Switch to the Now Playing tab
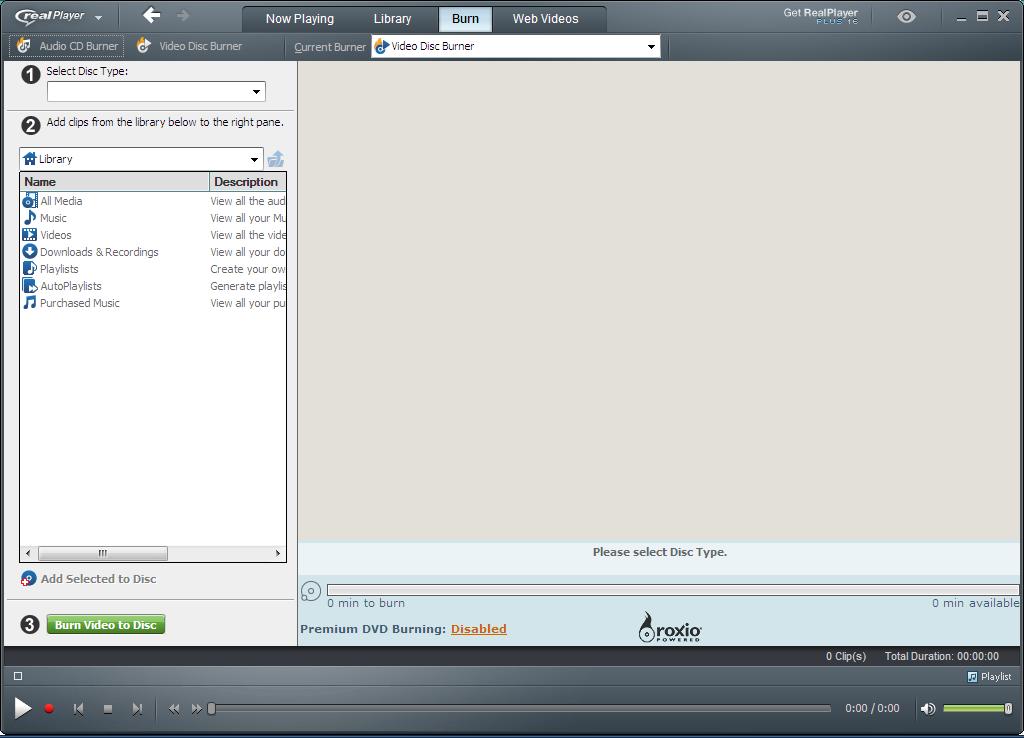 click(x=299, y=19)
